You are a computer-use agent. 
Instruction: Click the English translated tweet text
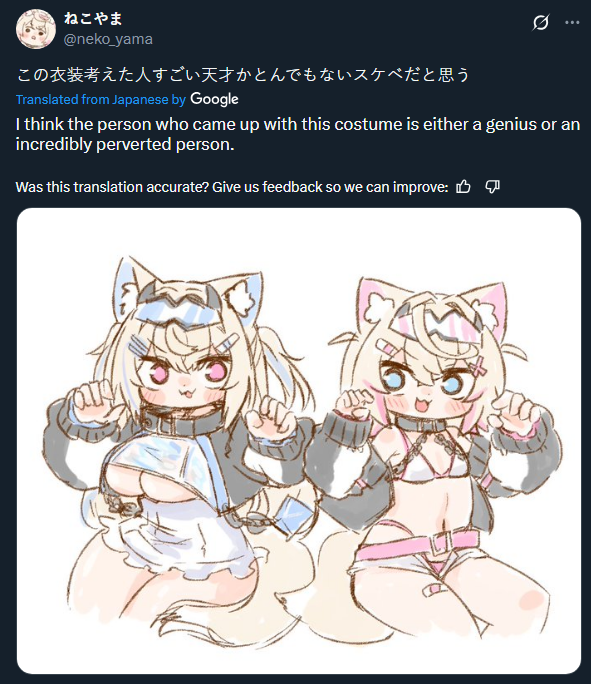point(298,134)
